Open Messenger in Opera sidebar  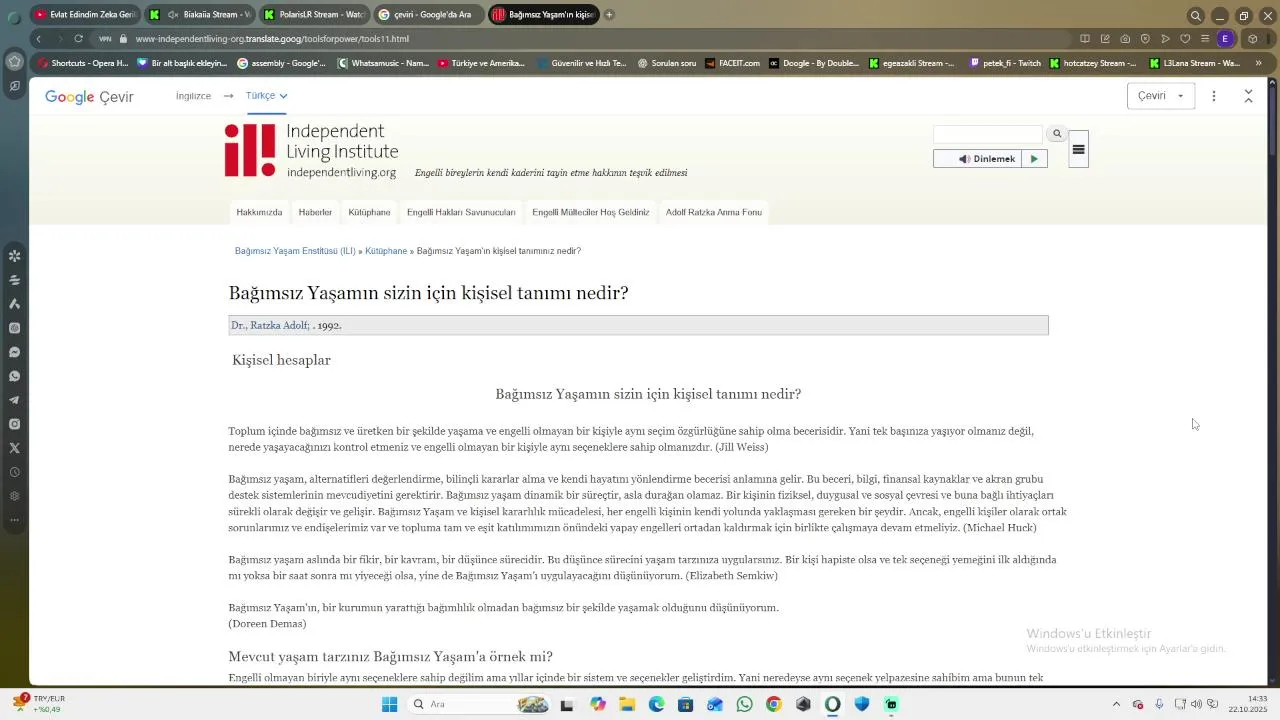tap(14, 352)
